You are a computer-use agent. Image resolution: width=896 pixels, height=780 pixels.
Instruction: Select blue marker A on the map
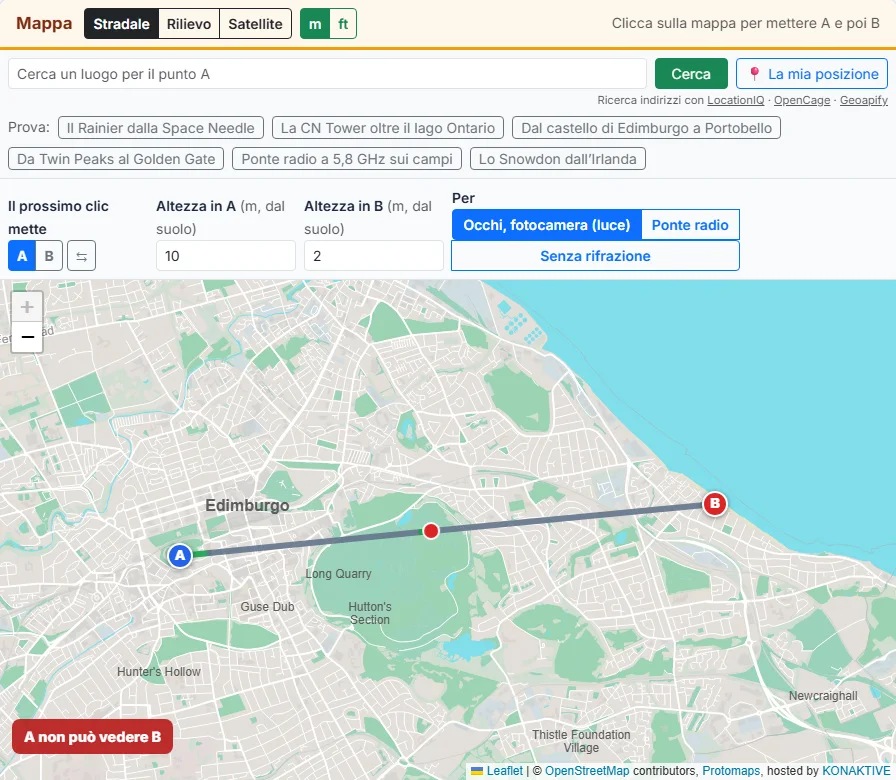[x=180, y=555]
